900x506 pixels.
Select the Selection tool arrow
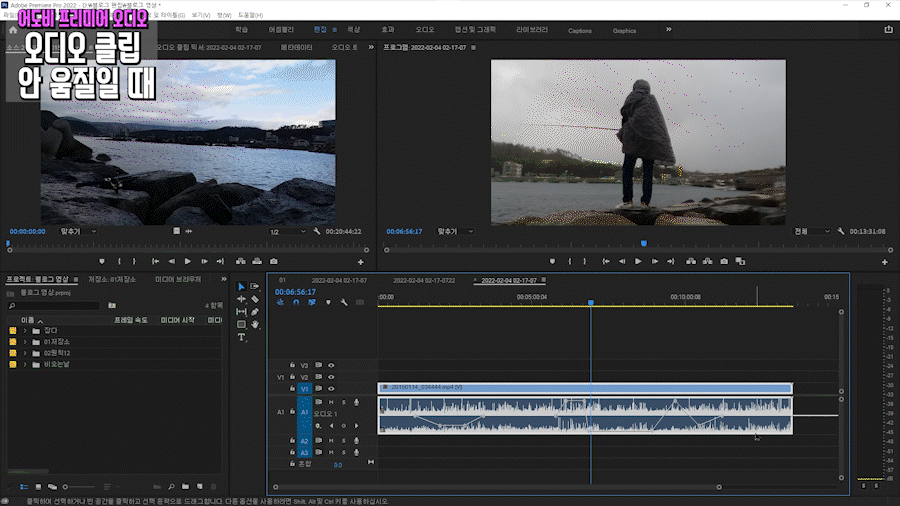pos(241,286)
